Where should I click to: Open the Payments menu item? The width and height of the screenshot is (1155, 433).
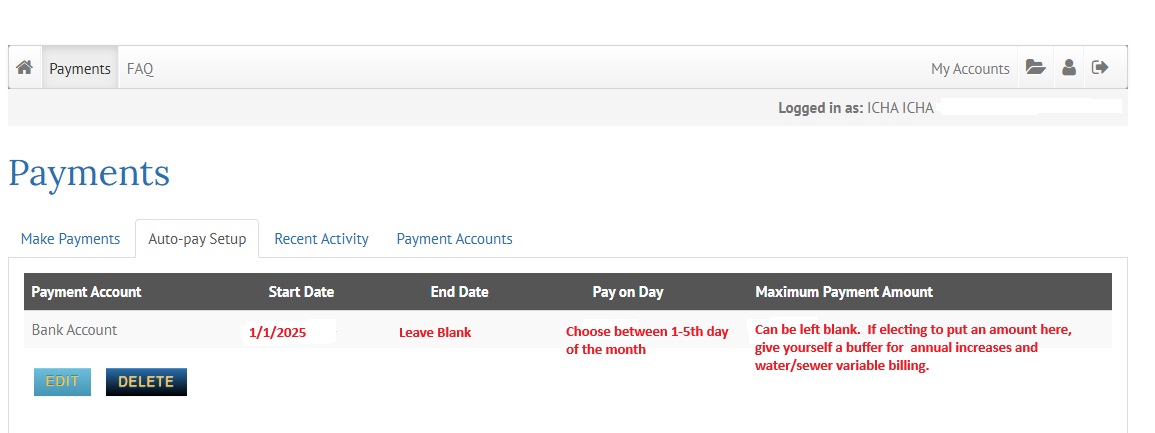[x=80, y=69]
